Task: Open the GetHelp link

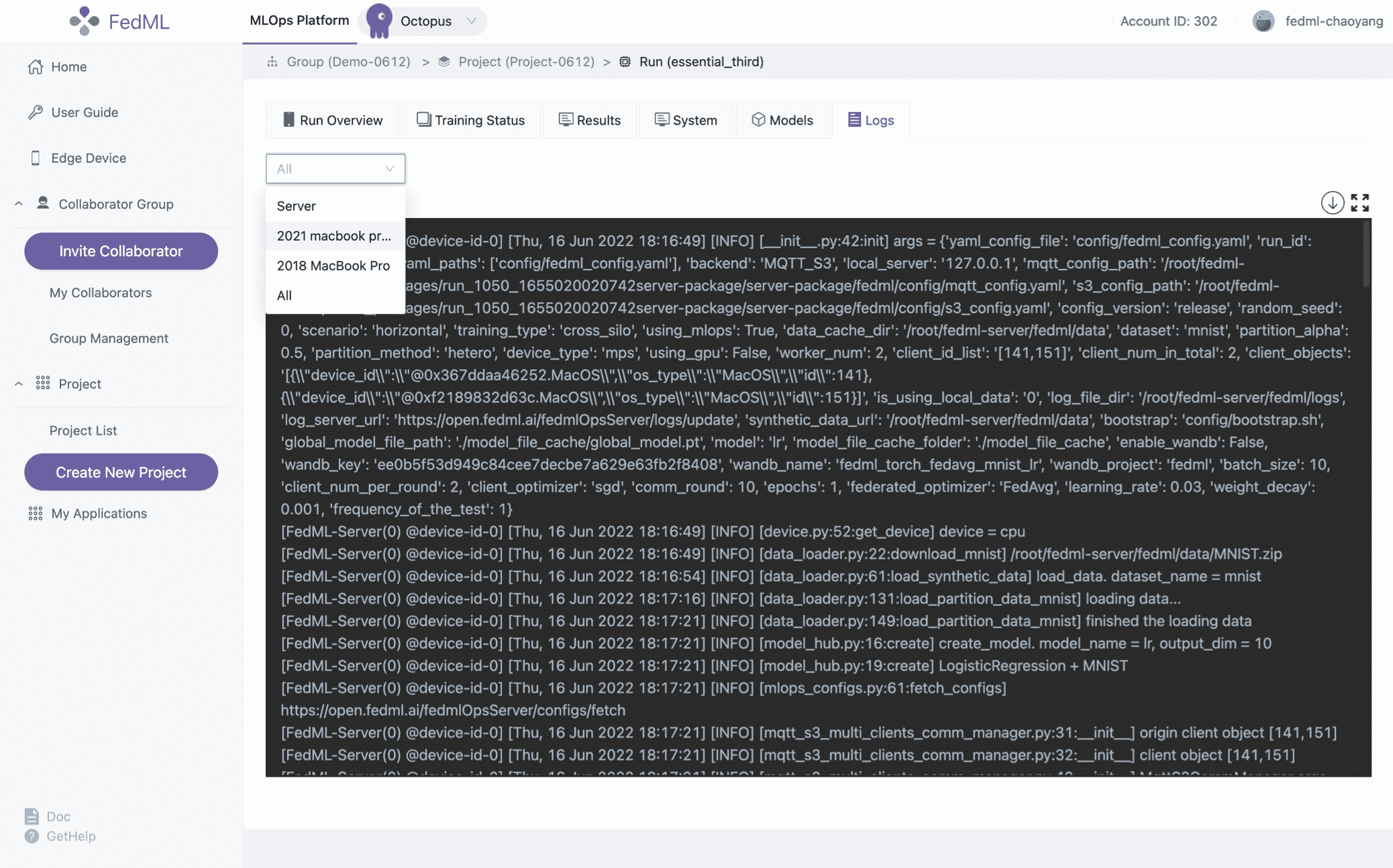Action: 71,836
